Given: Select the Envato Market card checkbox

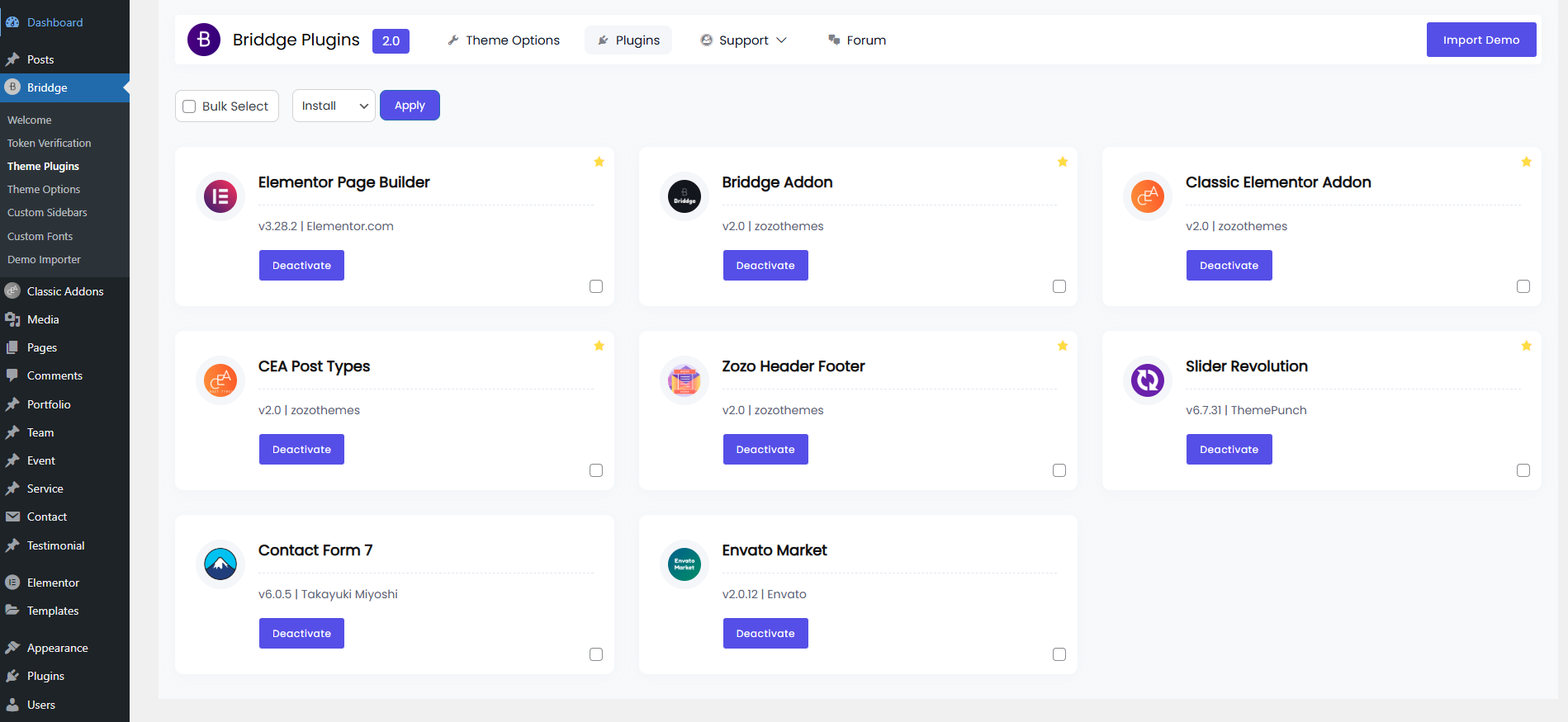Looking at the screenshot, I should pyautogui.click(x=1059, y=654).
